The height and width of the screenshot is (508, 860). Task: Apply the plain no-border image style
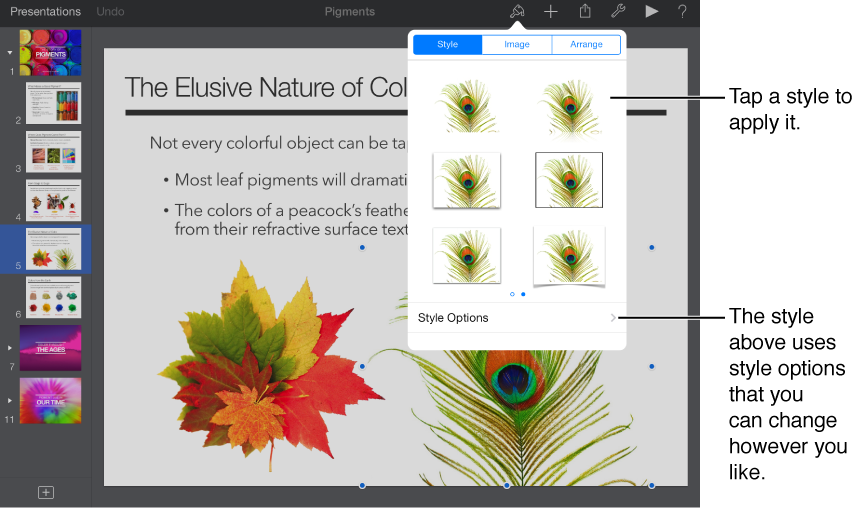[x=467, y=106]
